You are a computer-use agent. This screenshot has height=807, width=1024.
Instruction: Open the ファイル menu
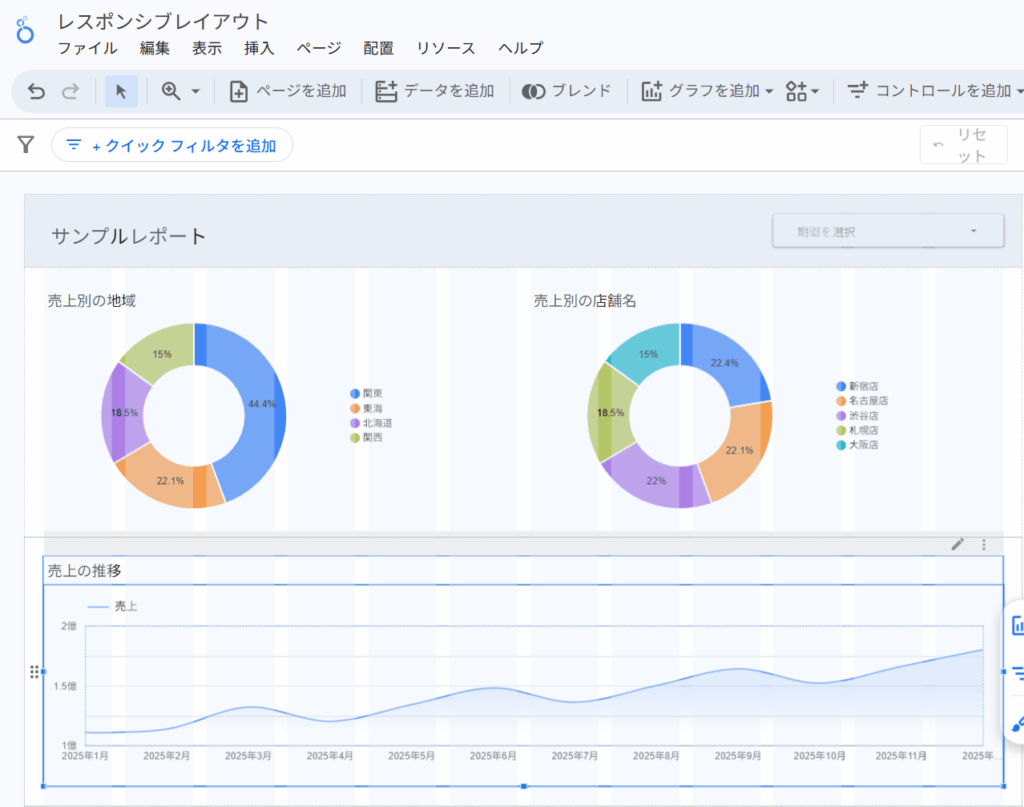(88, 48)
